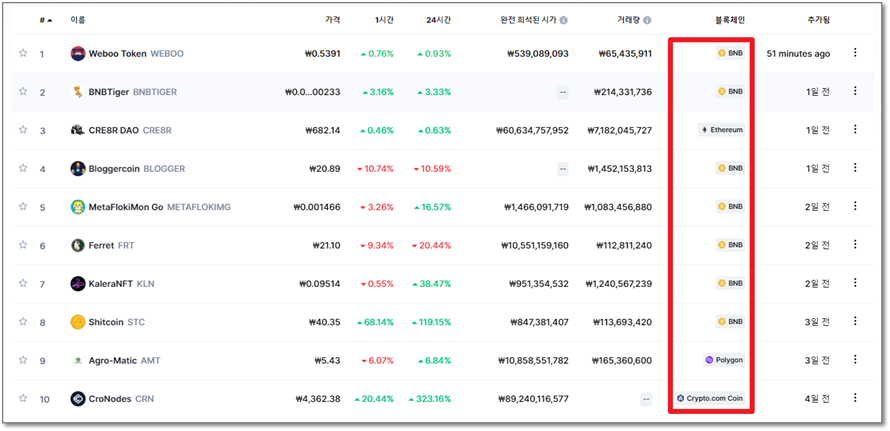This screenshot has width=890, height=431.
Task: Open the Bloggercoin BLOGGER page
Action: (137, 169)
